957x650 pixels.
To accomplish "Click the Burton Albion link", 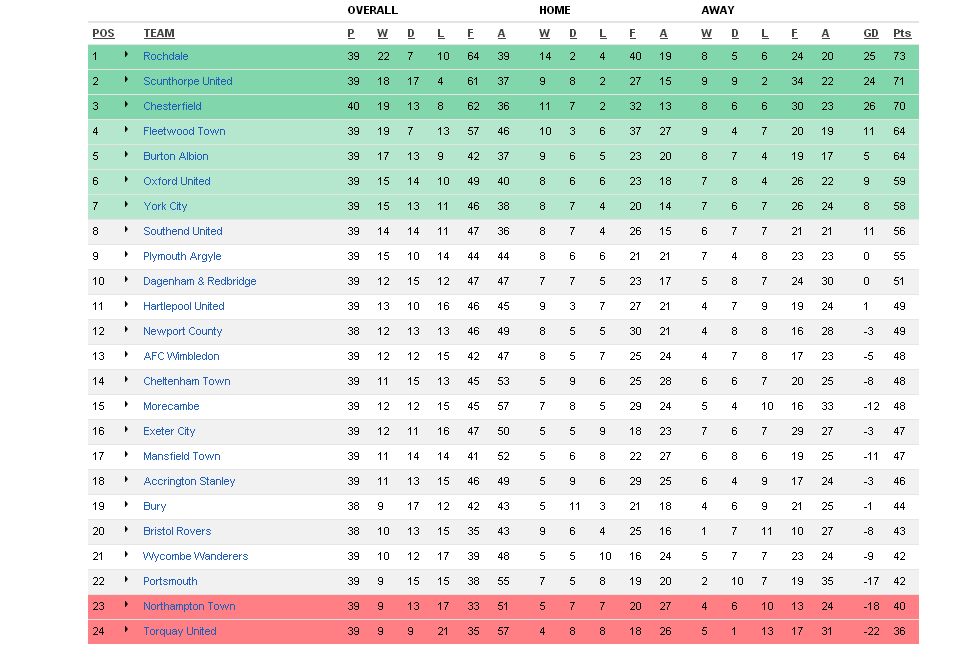I will coord(176,156).
